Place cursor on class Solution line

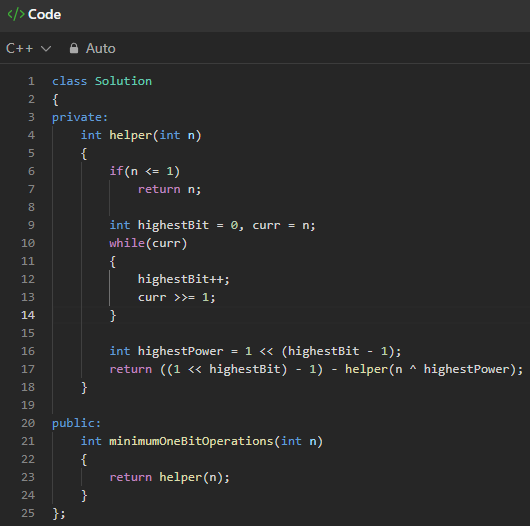[102, 81]
